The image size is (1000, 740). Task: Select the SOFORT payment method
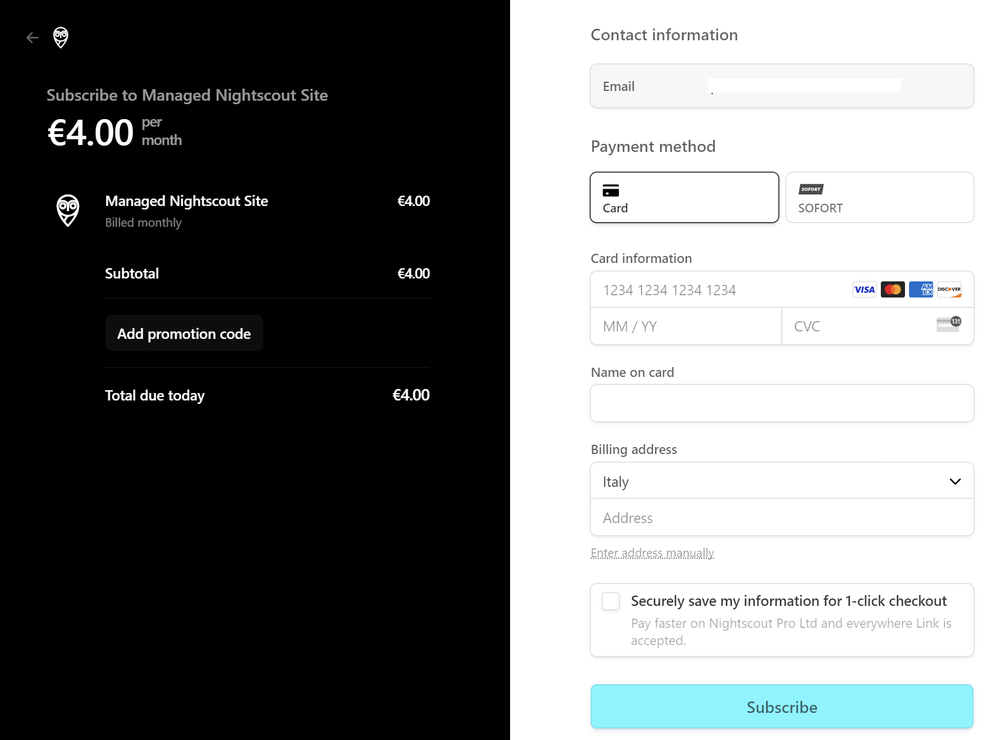tap(879, 197)
